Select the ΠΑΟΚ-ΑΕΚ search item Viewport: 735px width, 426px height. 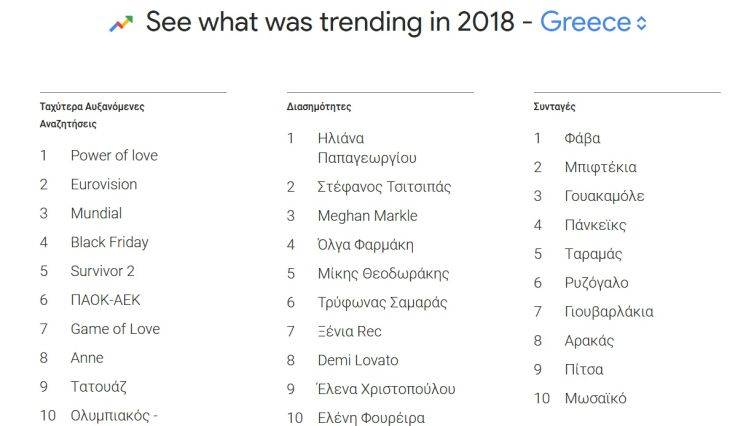(103, 300)
